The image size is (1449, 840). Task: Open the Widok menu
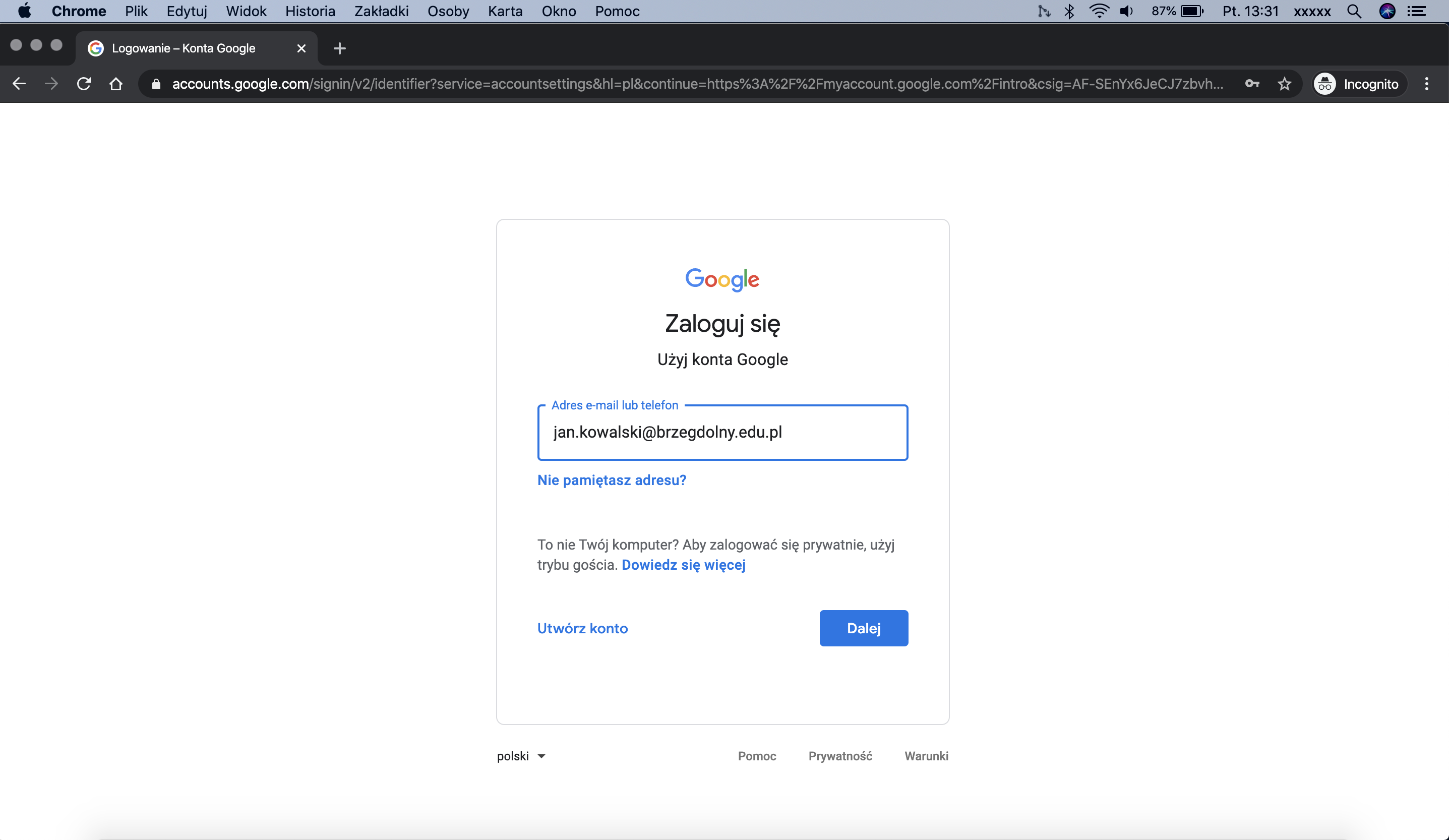tap(246, 11)
